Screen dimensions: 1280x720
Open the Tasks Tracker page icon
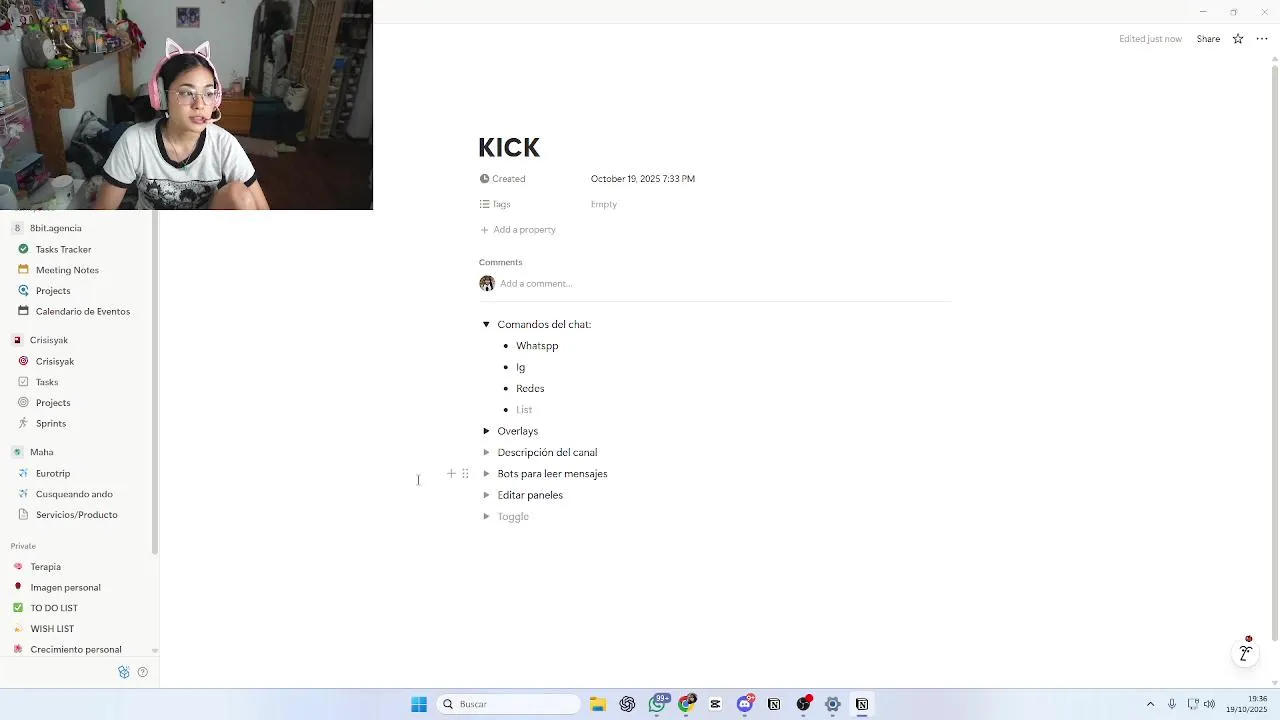click(23, 249)
